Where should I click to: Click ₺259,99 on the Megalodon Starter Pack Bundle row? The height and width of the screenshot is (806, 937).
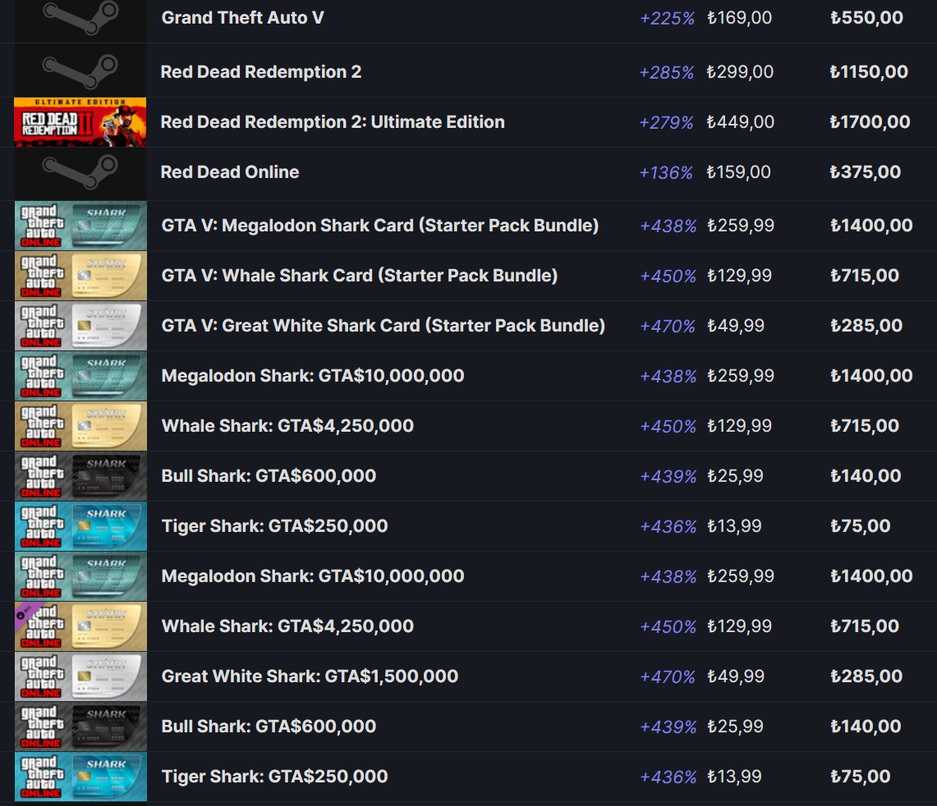740,225
